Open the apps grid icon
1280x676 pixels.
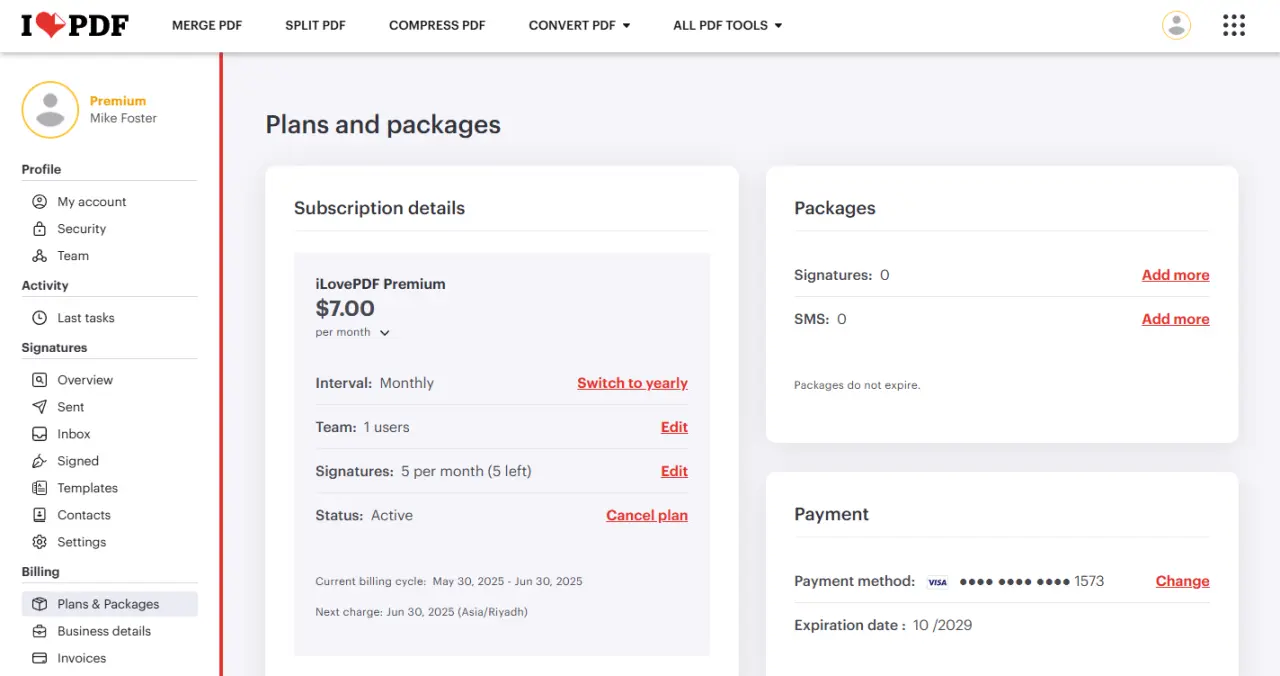(1234, 25)
